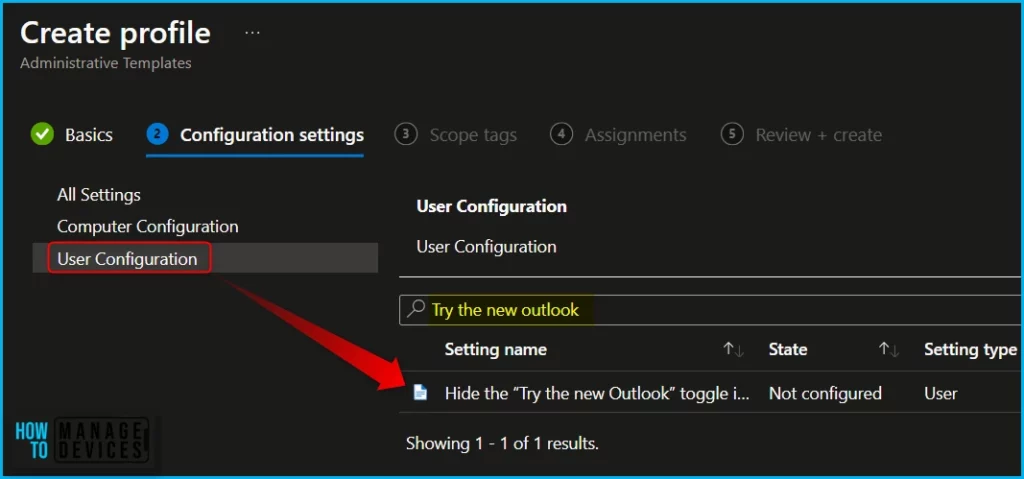Click the Setting type column header
Image resolution: width=1024 pixels, height=479 pixels.
coord(970,350)
